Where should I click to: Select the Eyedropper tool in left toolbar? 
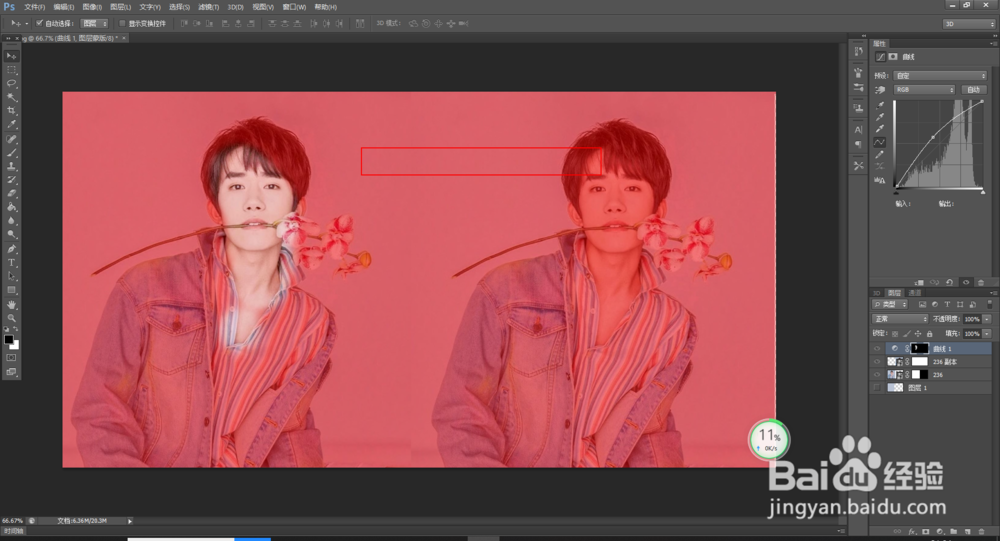(x=11, y=125)
